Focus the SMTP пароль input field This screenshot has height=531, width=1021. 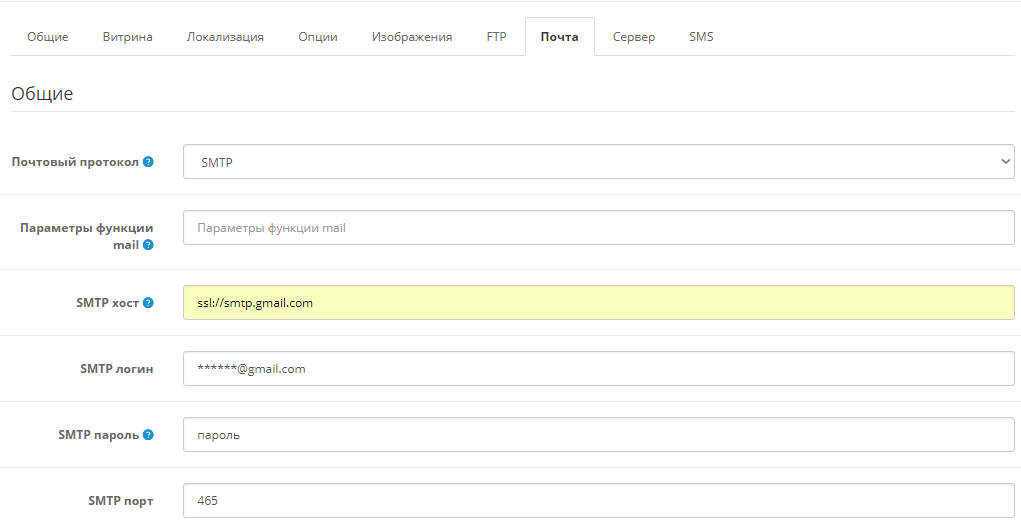click(x=598, y=435)
